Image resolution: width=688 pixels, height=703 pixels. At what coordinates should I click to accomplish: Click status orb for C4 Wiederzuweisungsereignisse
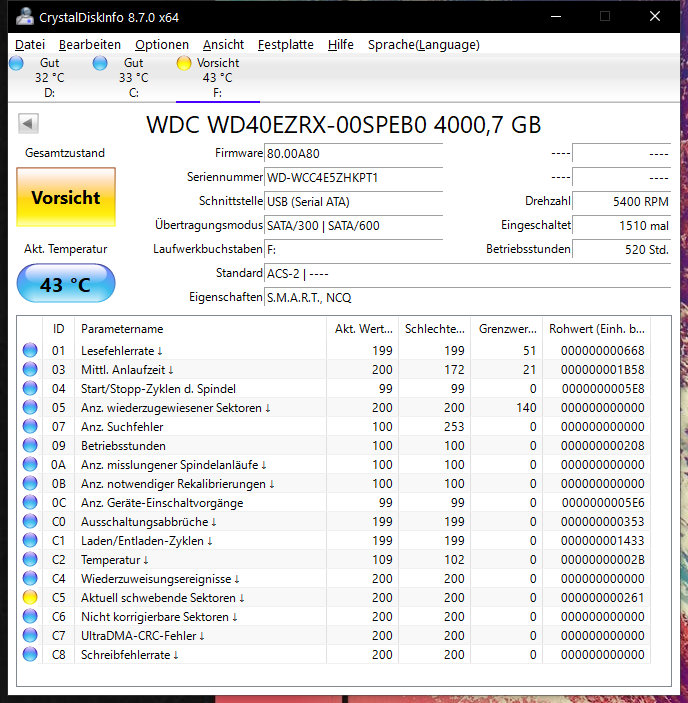(30, 578)
